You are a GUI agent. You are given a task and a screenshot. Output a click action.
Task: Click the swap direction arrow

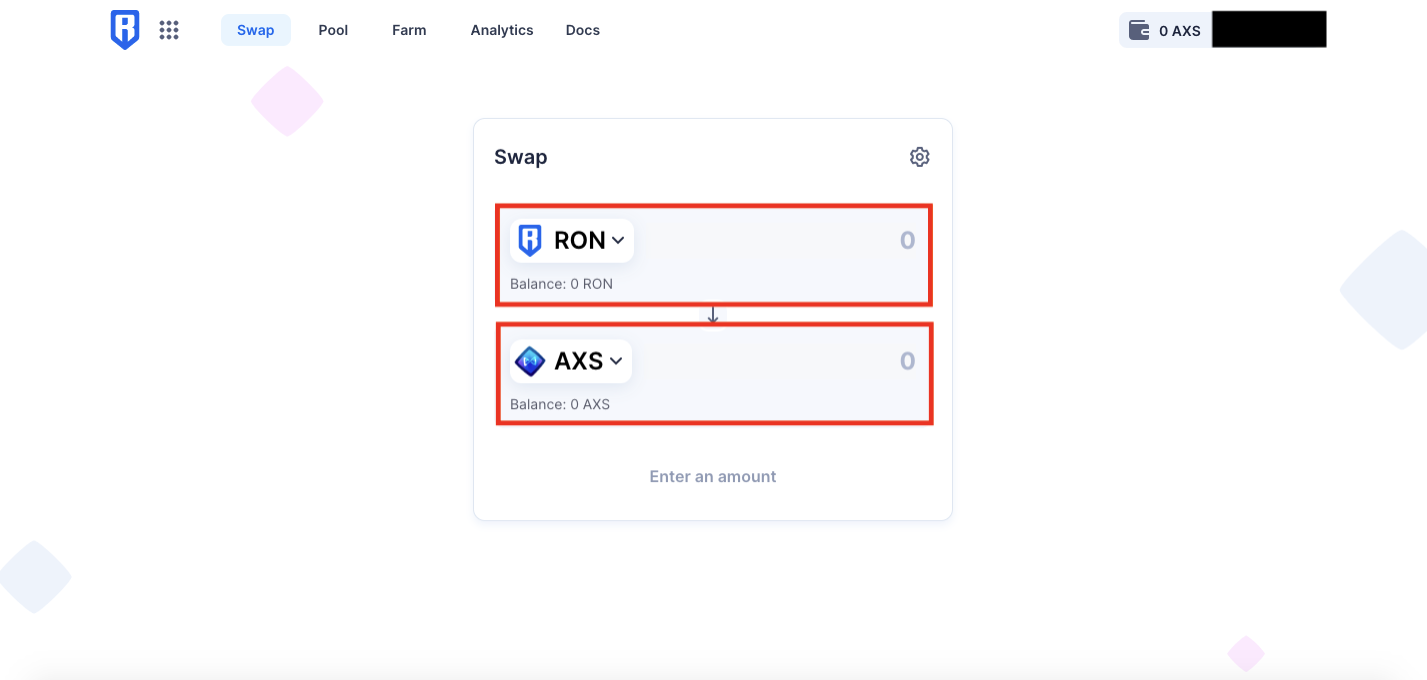(x=713, y=316)
